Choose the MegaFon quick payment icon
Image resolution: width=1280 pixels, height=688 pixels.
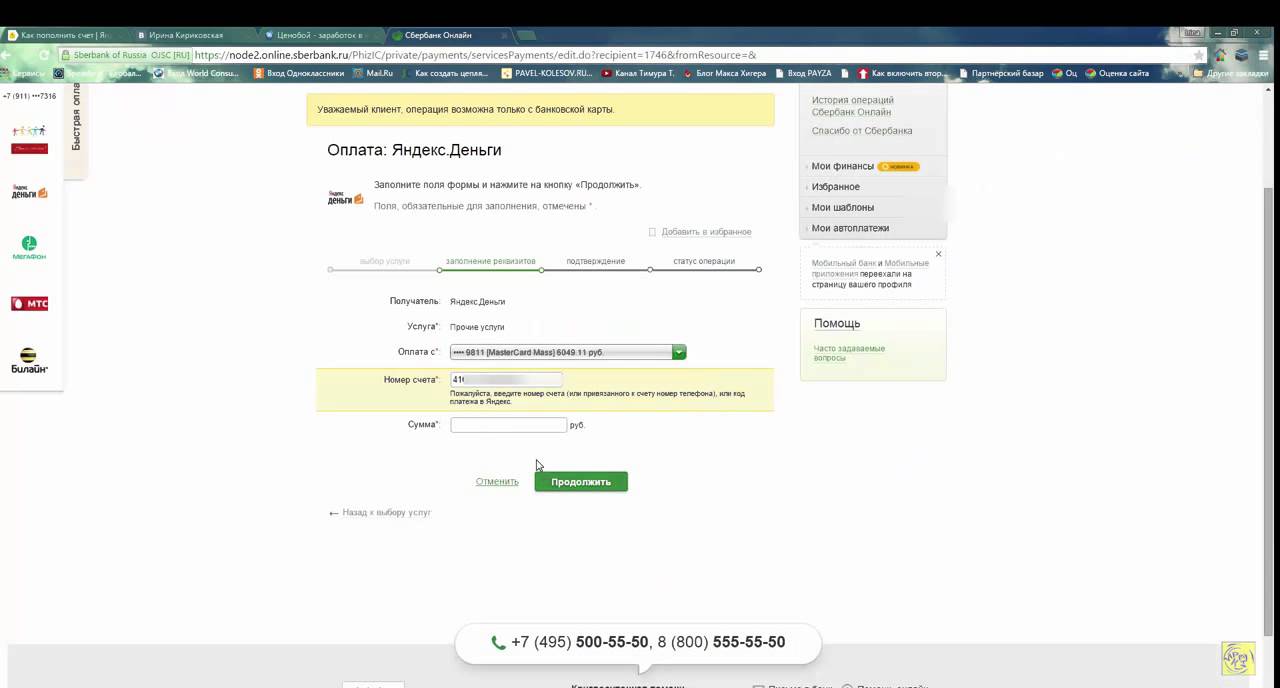[29, 248]
